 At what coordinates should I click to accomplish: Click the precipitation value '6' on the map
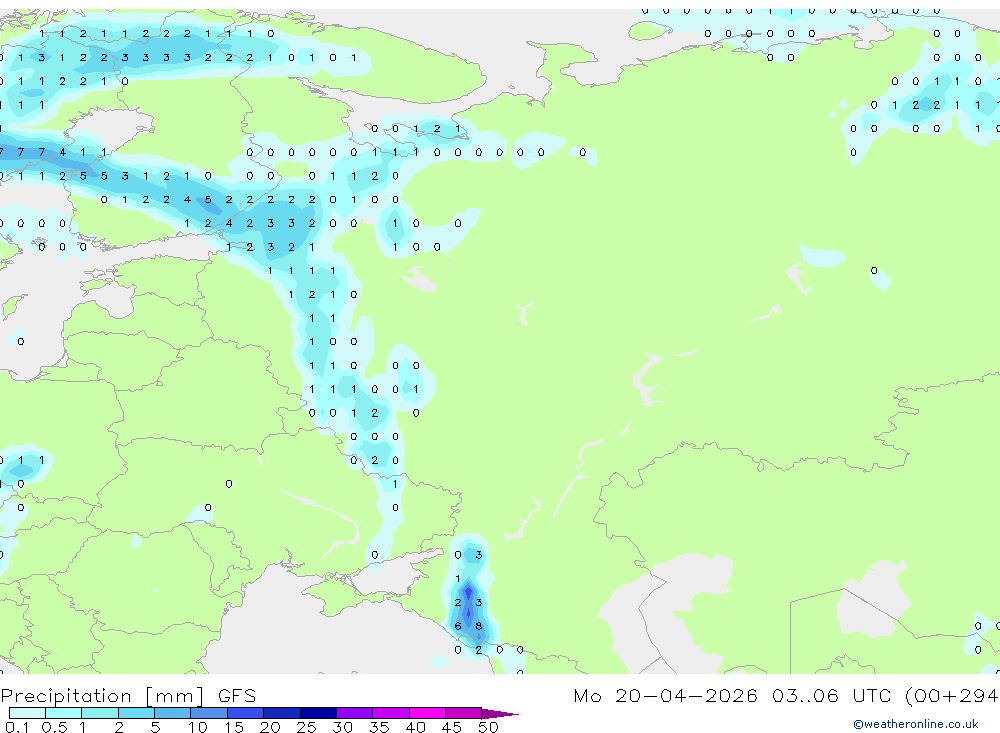tap(458, 626)
